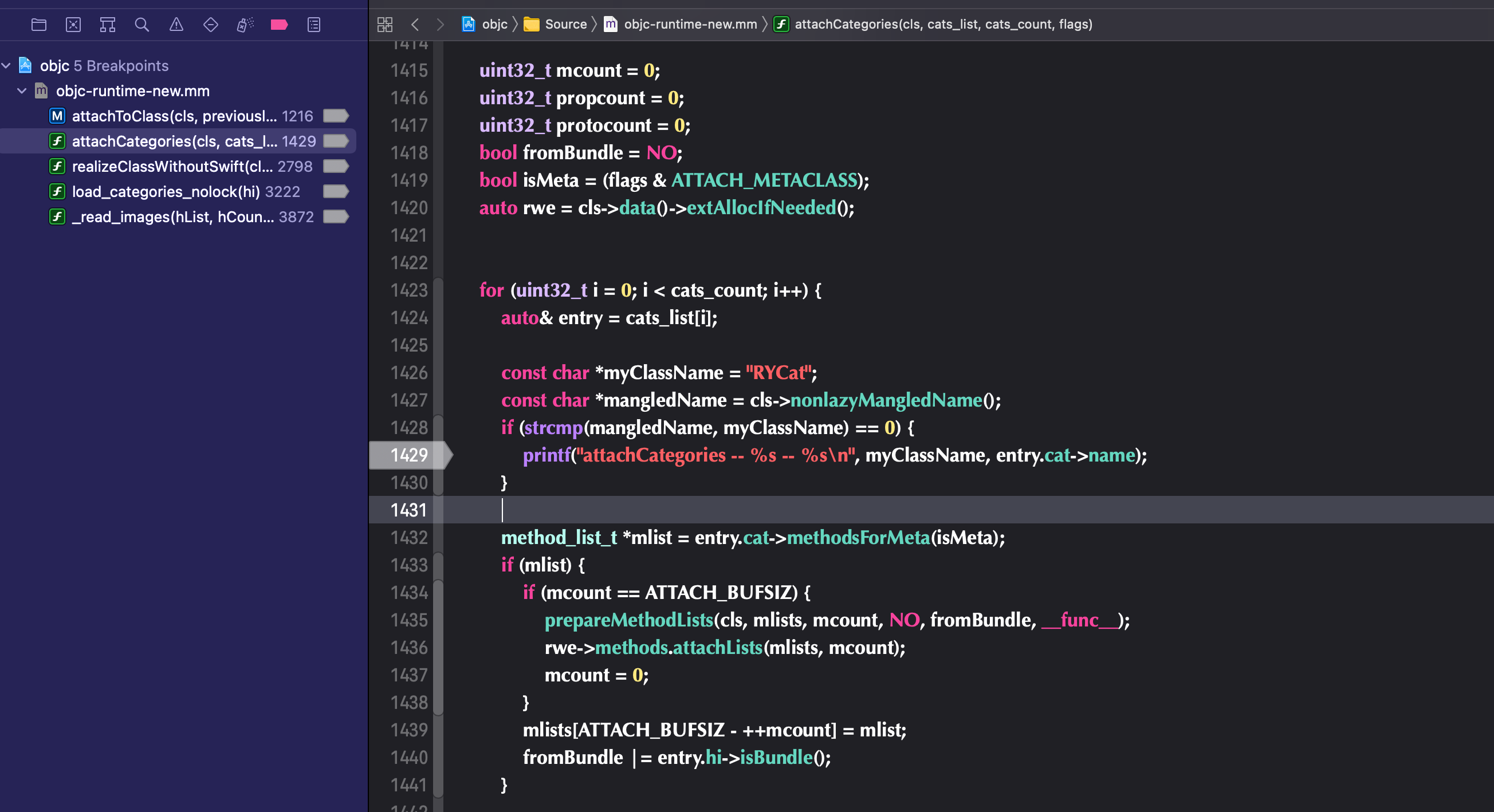Click the function icon before attachCategories breadcrumb
1494x812 pixels.
coord(781,25)
